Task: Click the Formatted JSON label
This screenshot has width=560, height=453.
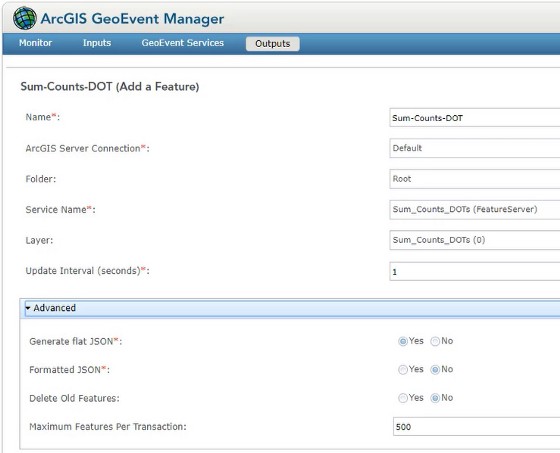Action: click(69, 370)
